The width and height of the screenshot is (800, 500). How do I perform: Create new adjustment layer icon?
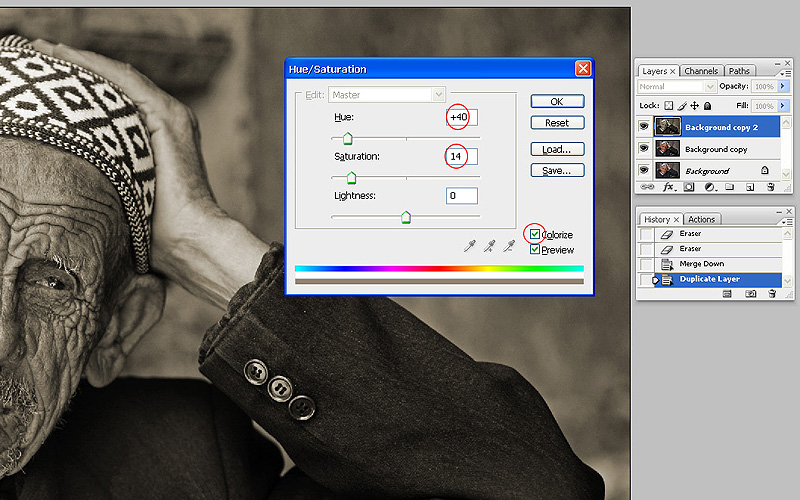(709, 187)
